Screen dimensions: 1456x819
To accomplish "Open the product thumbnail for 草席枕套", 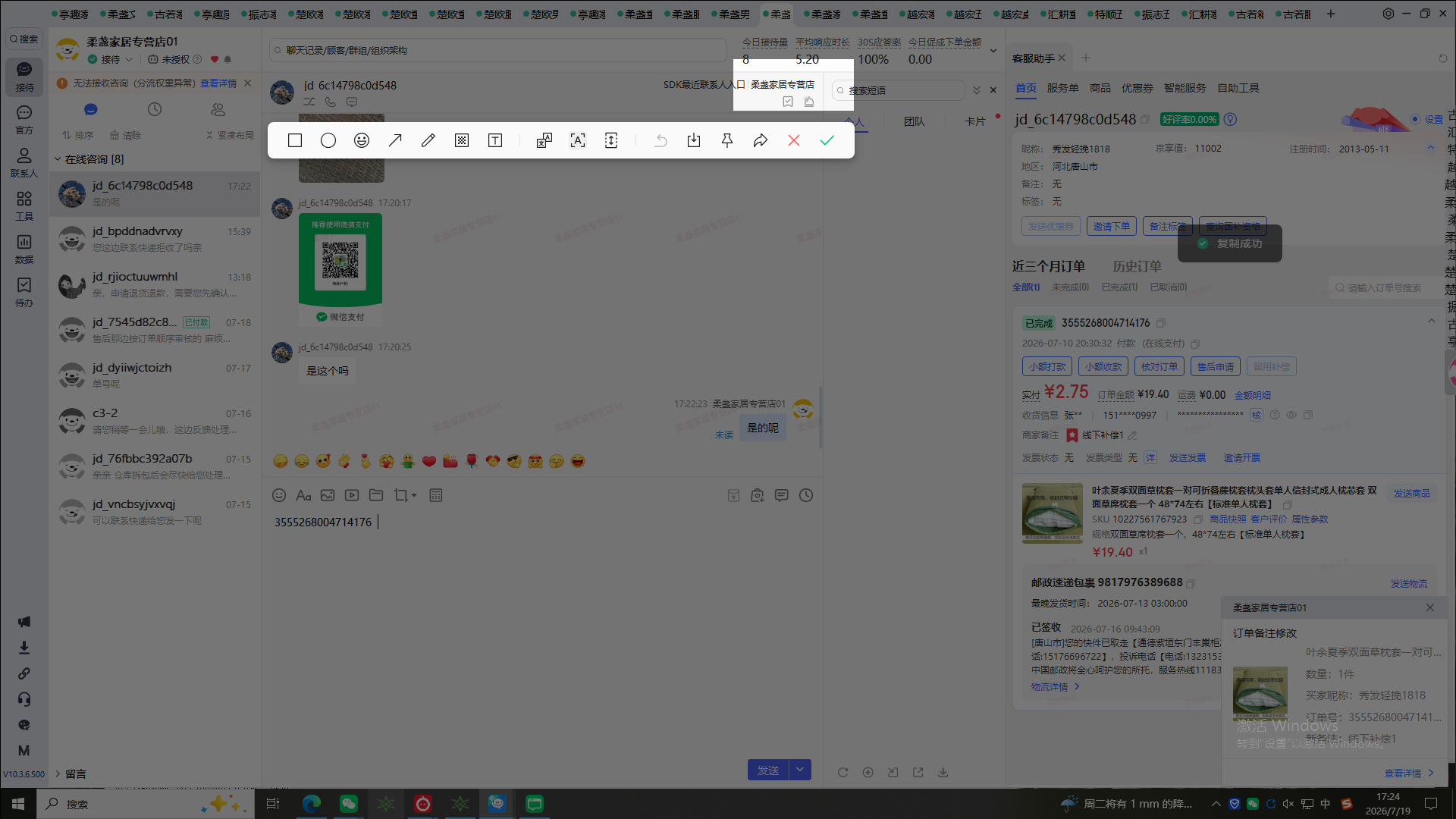I will [1053, 513].
